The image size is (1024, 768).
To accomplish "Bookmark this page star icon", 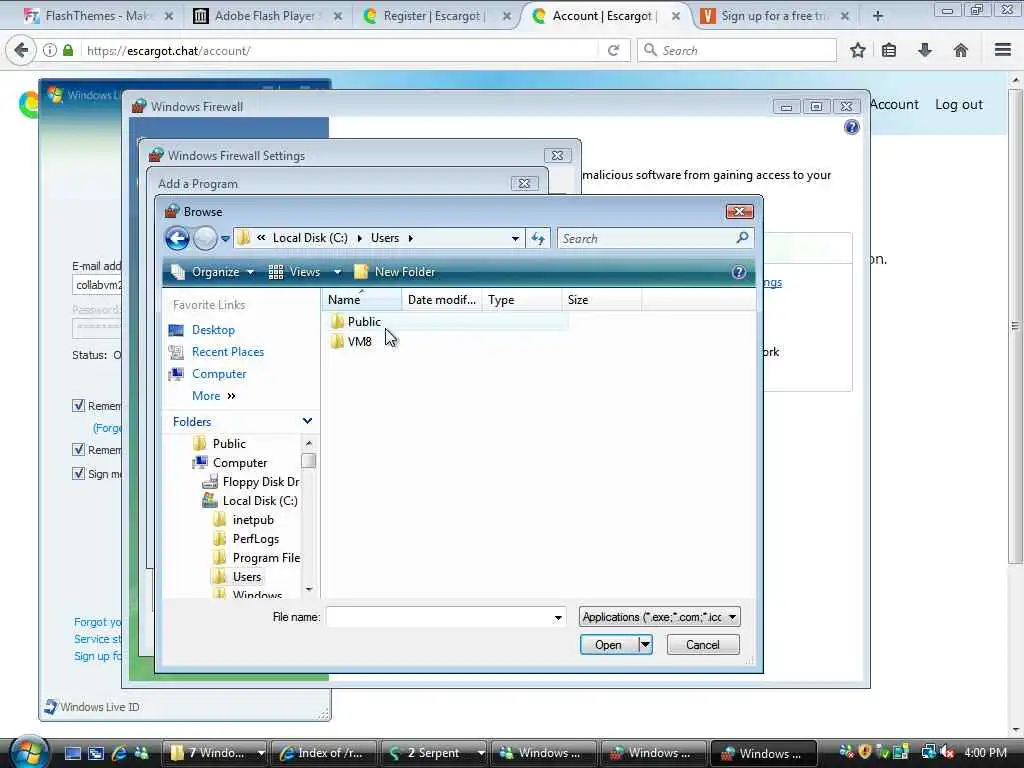I will (x=857, y=50).
